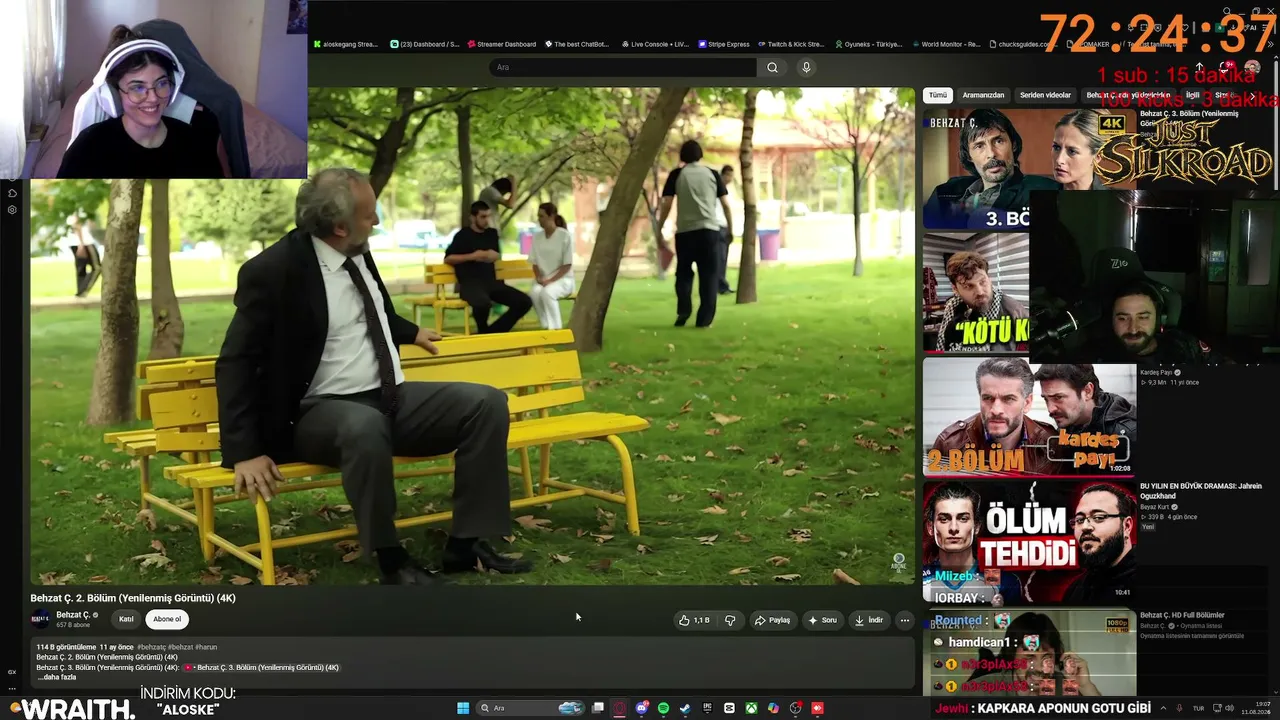Open 'BU YILIN EN BÜYÜK DRAMASI' video title

click(1201, 491)
